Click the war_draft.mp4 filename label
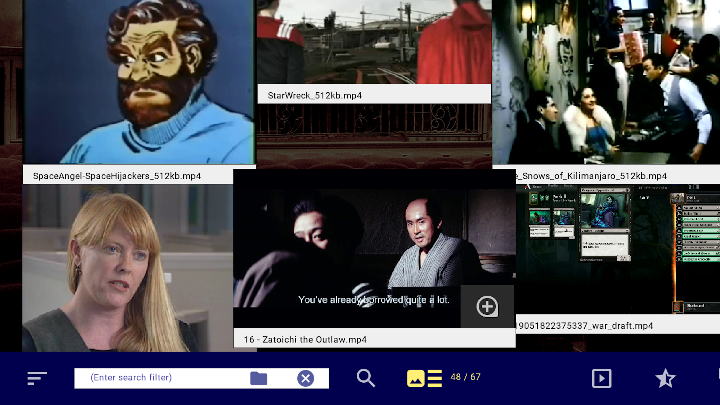The image size is (720, 405). [585, 326]
